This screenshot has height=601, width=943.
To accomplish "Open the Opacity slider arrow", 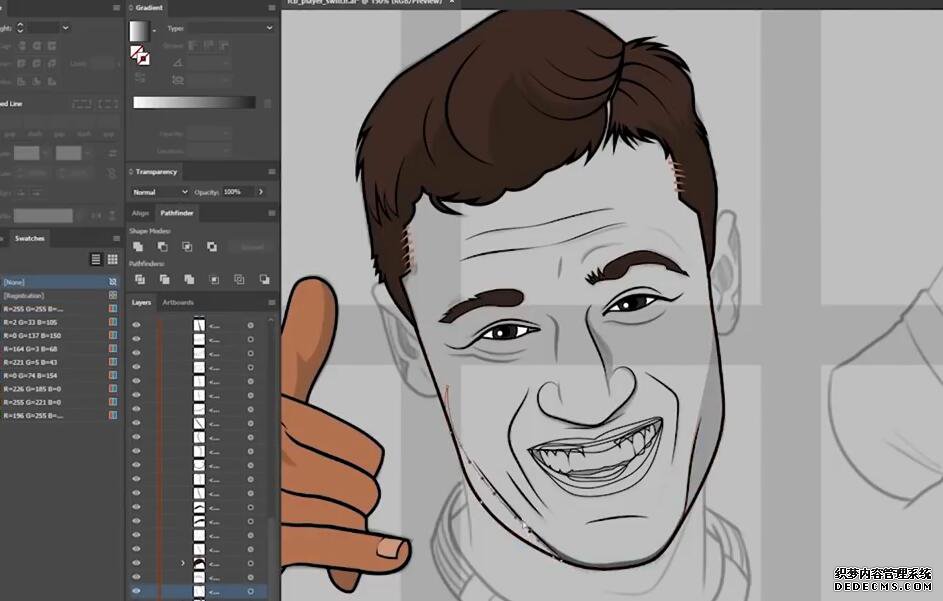I will (260, 192).
